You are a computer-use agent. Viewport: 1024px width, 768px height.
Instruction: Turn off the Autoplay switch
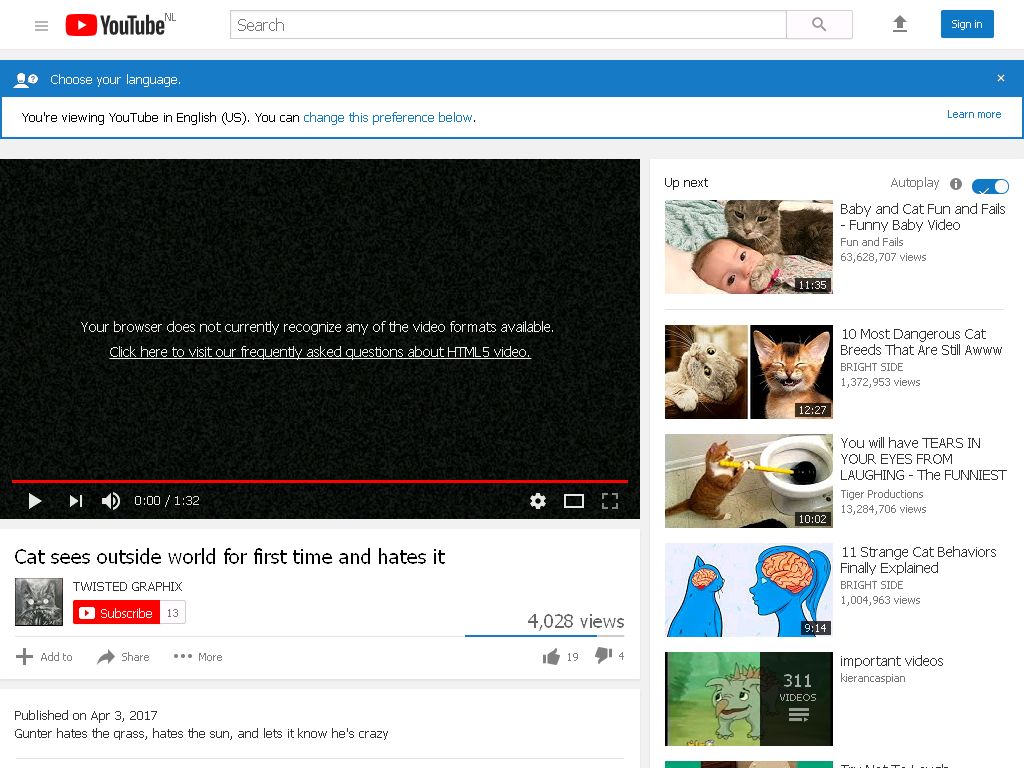pyautogui.click(x=990, y=187)
